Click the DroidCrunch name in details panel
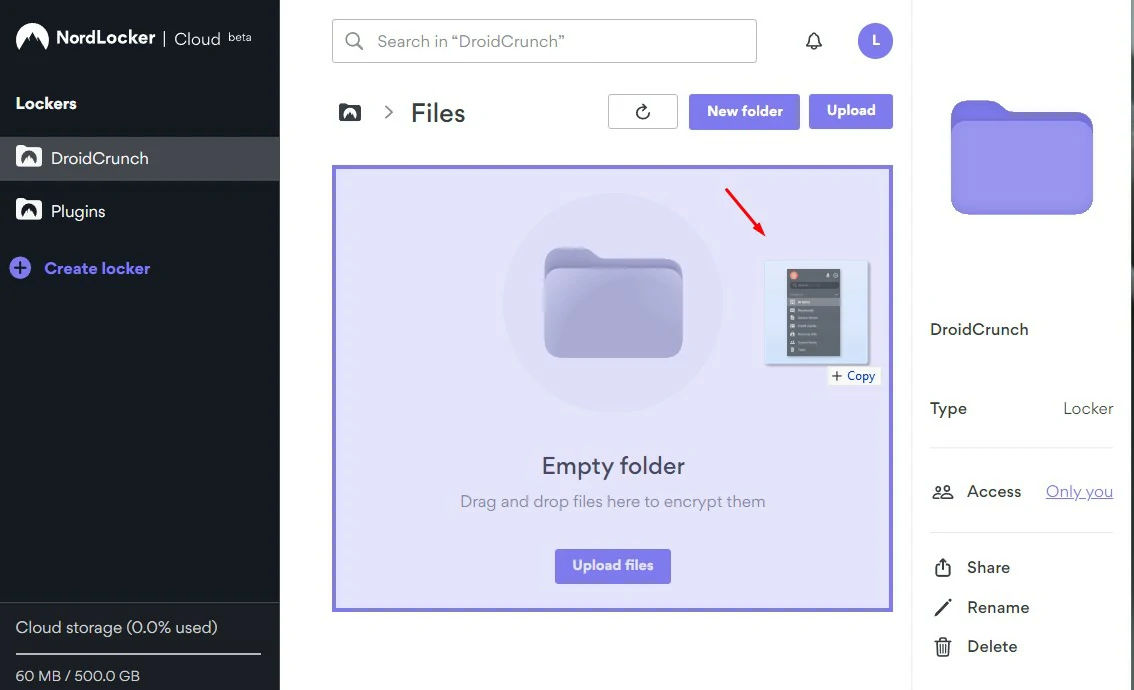This screenshot has width=1134, height=690. click(979, 330)
